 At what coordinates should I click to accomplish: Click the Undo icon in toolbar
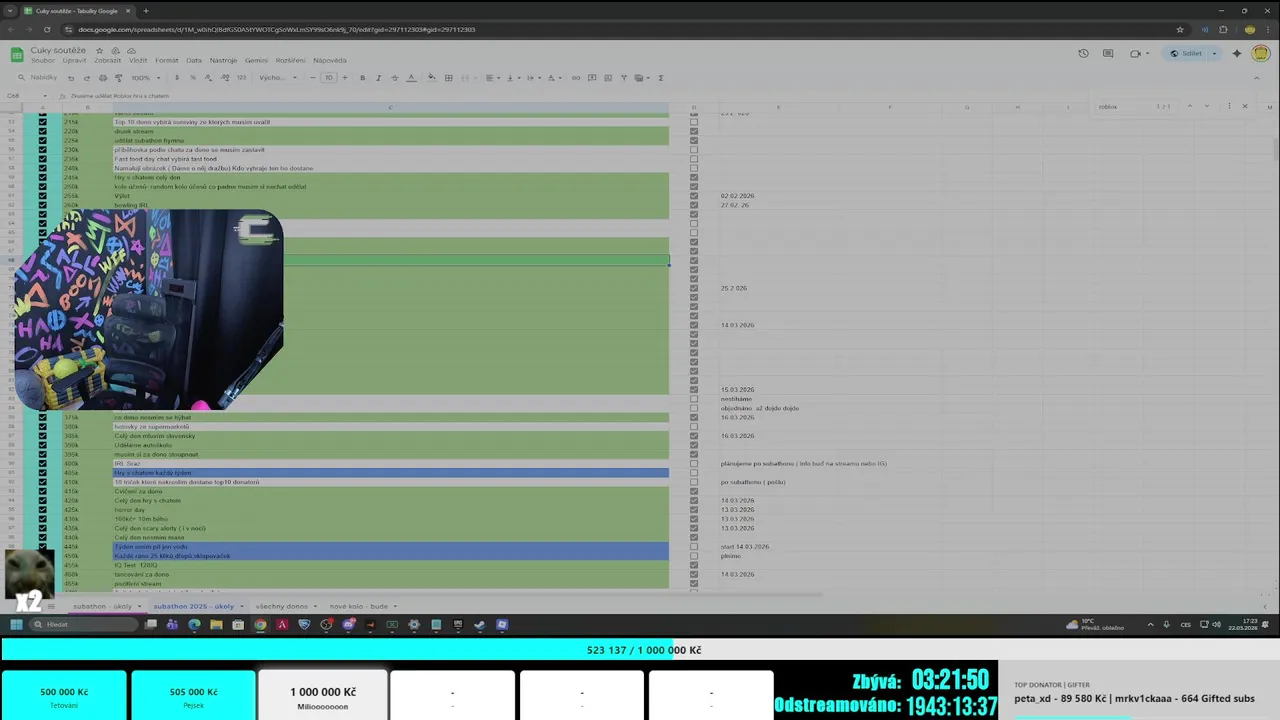coord(72,78)
